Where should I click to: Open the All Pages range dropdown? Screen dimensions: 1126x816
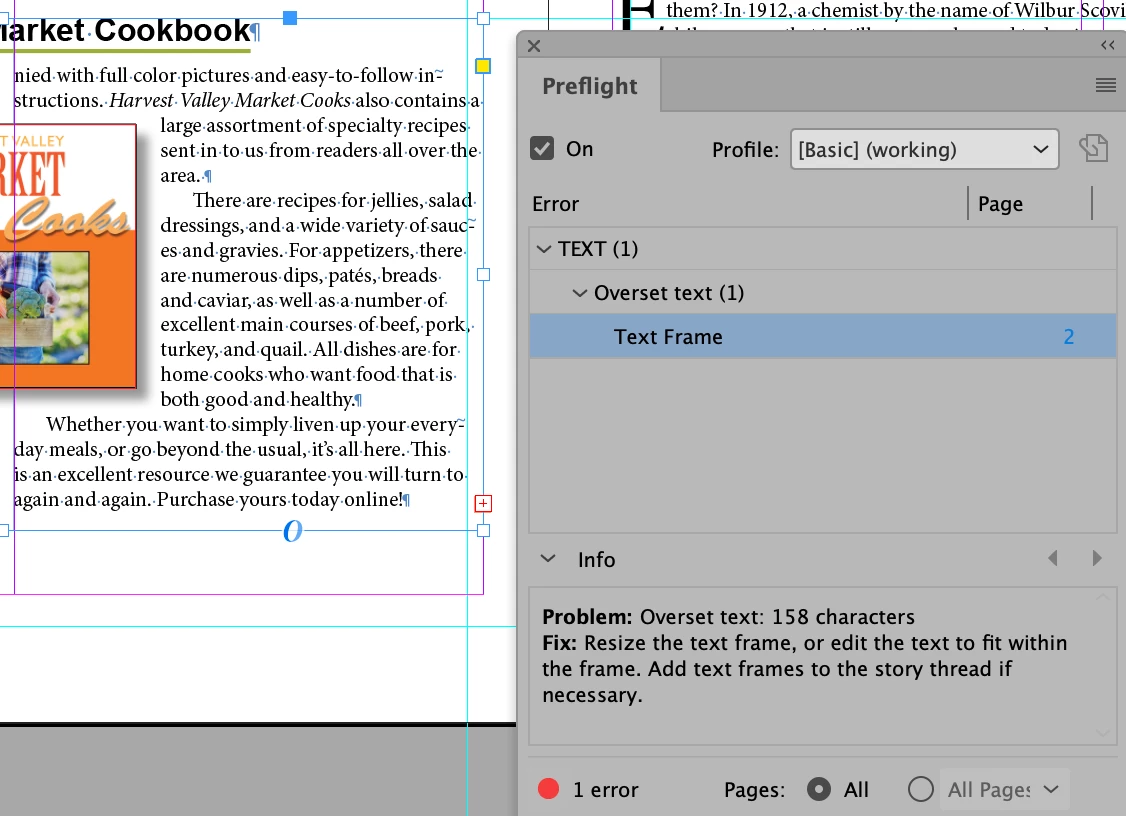[1004, 789]
